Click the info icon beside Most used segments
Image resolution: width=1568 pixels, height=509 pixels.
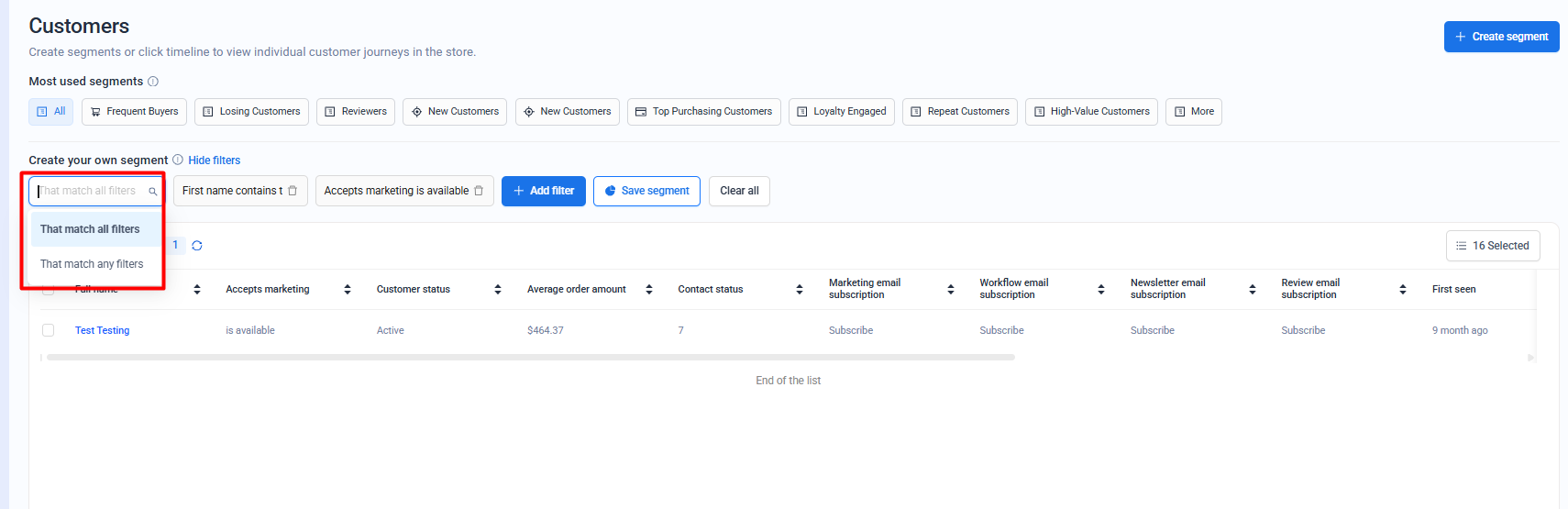(x=153, y=82)
